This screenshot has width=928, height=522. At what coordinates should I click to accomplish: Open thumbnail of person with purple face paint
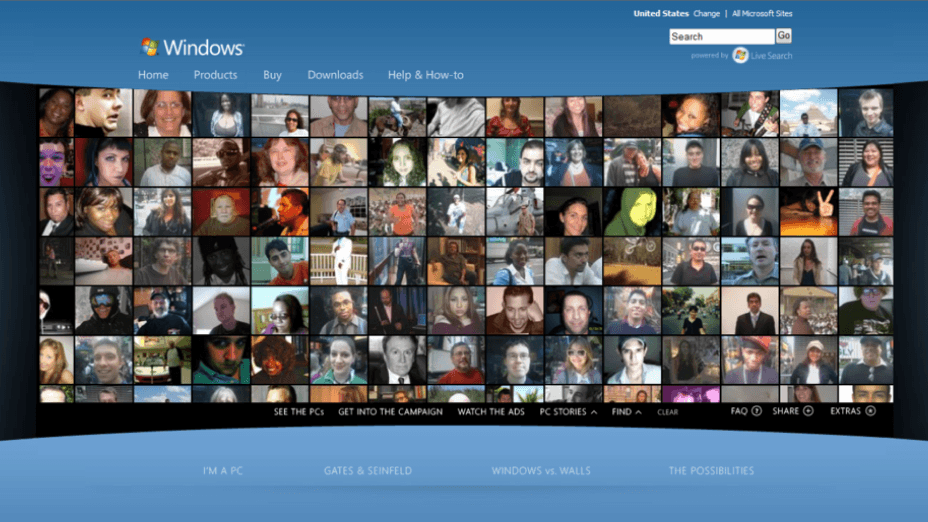56,163
